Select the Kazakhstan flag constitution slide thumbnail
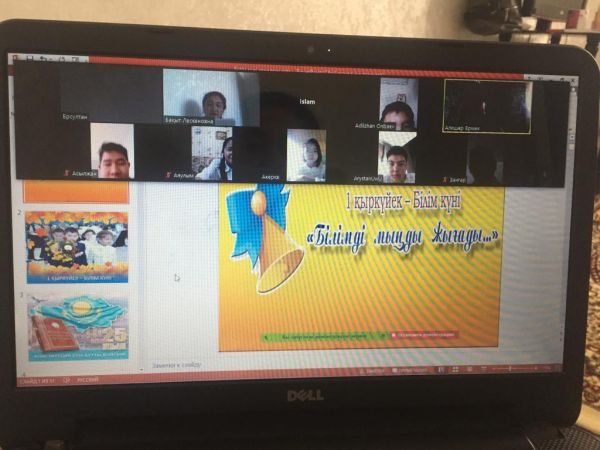The image size is (600, 450). point(77,328)
